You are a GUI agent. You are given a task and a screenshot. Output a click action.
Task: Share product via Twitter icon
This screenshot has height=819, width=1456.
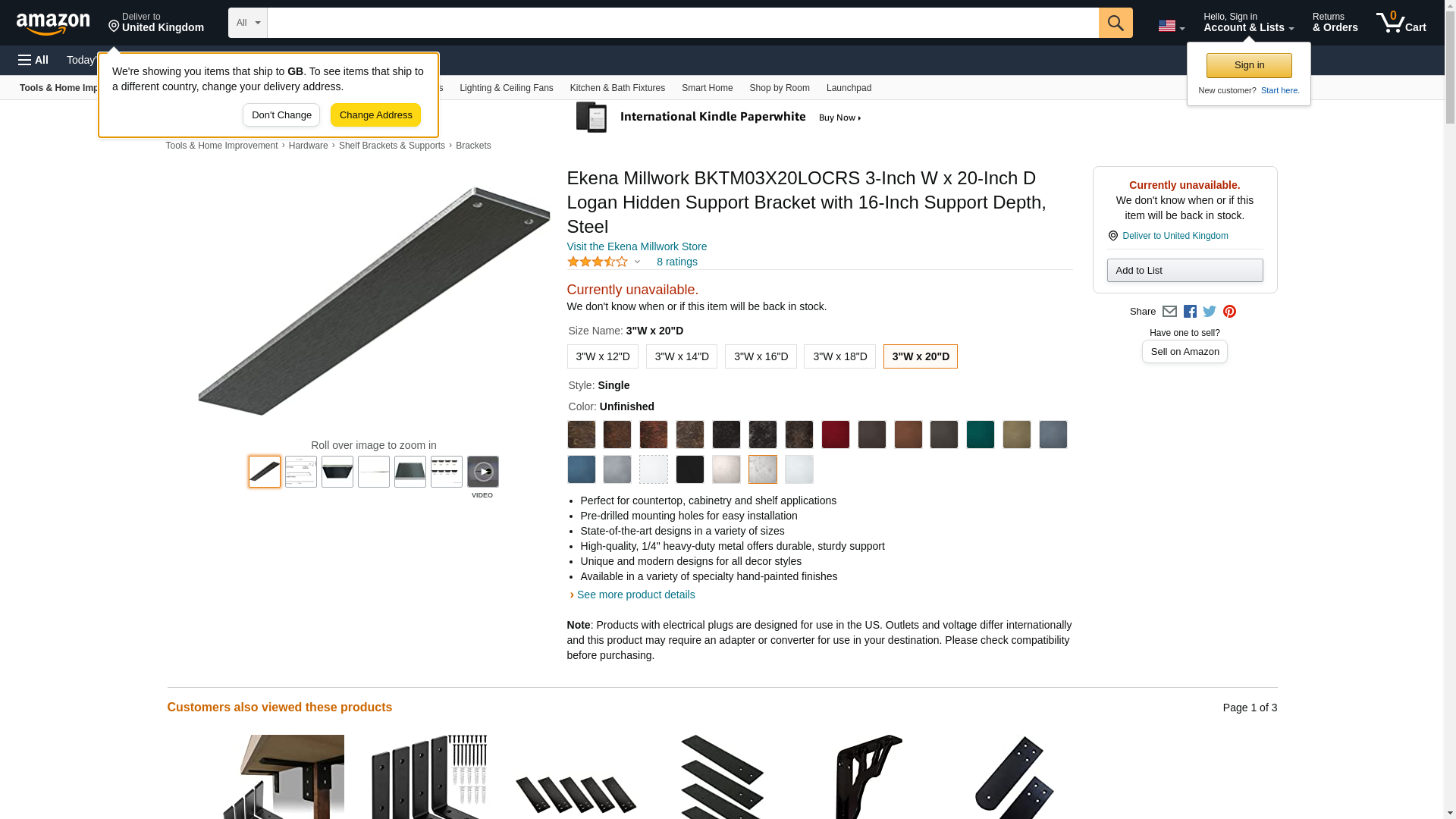pyautogui.click(x=1209, y=312)
